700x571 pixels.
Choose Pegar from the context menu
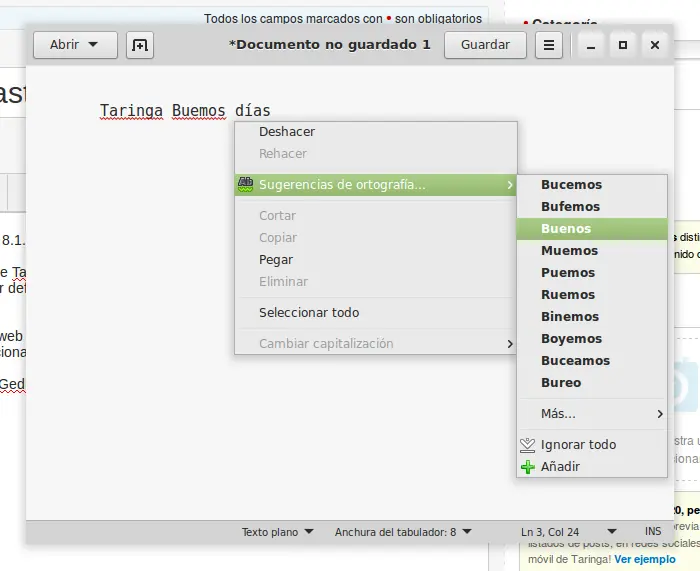click(x=375, y=259)
